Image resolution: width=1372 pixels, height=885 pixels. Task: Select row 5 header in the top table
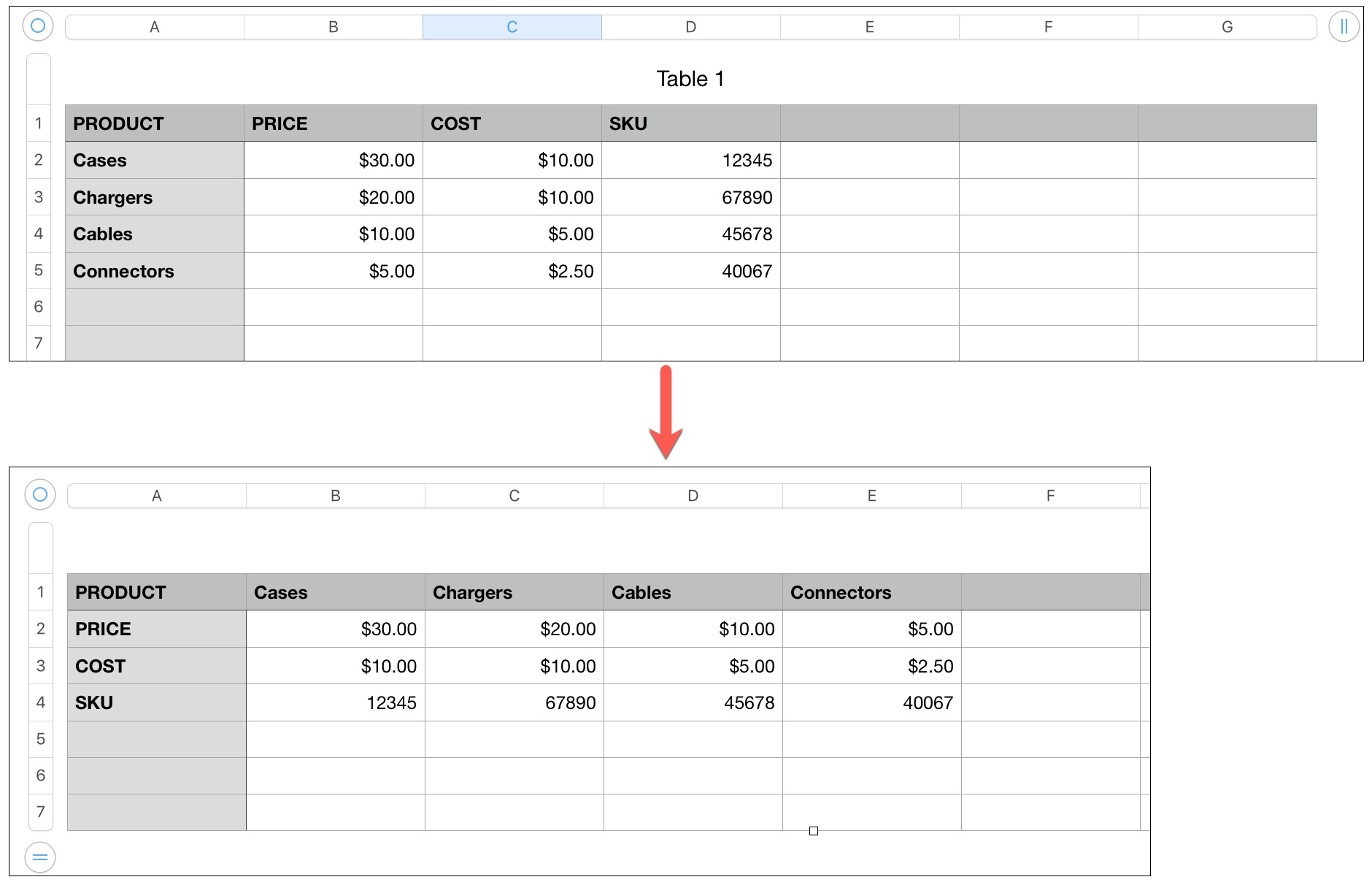[39, 270]
